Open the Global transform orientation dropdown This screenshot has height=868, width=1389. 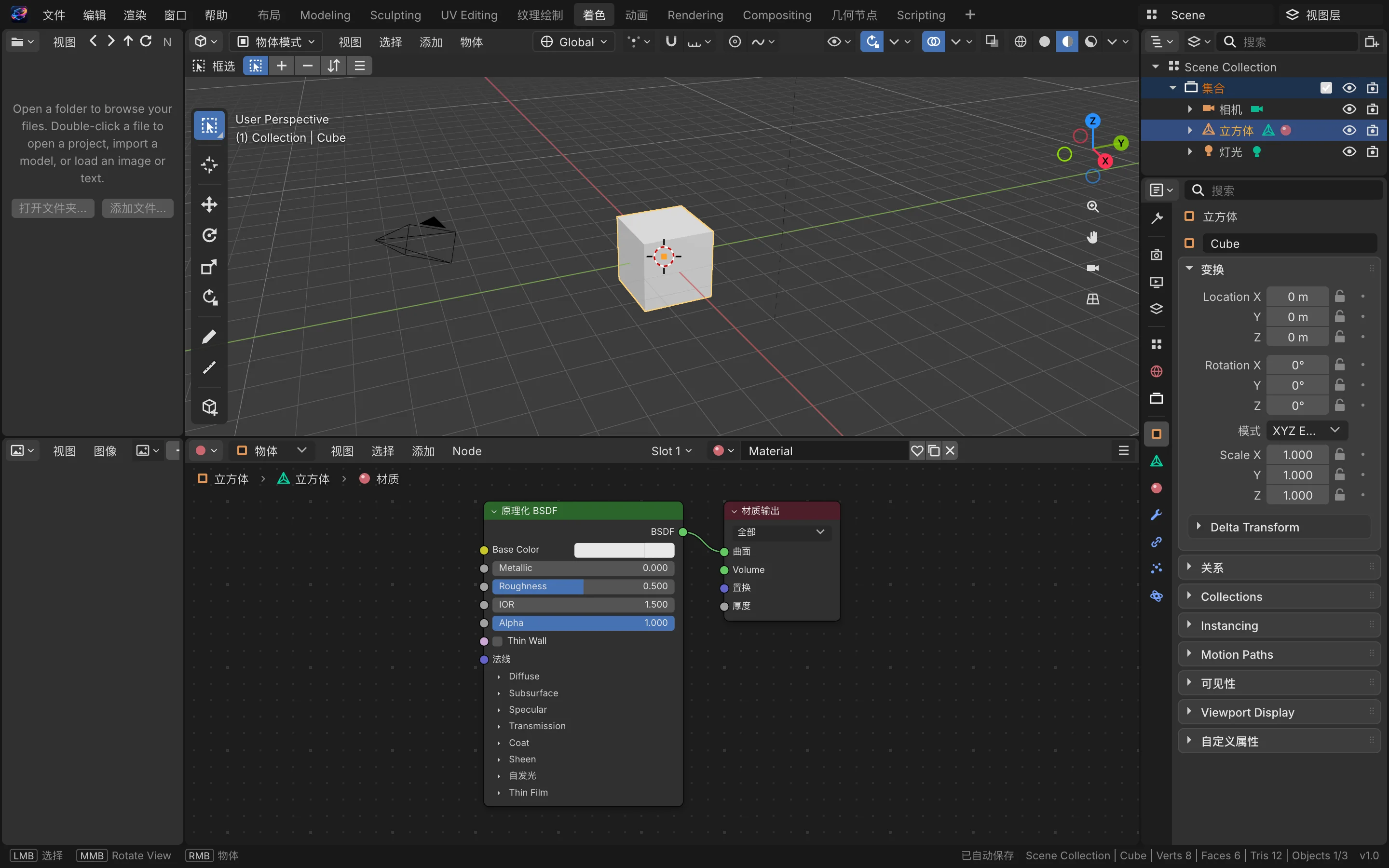pyautogui.click(x=573, y=42)
